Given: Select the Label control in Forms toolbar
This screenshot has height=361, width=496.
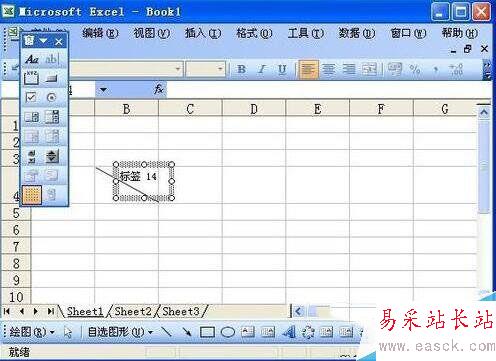Looking at the screenshot, I should coord(32,60).
